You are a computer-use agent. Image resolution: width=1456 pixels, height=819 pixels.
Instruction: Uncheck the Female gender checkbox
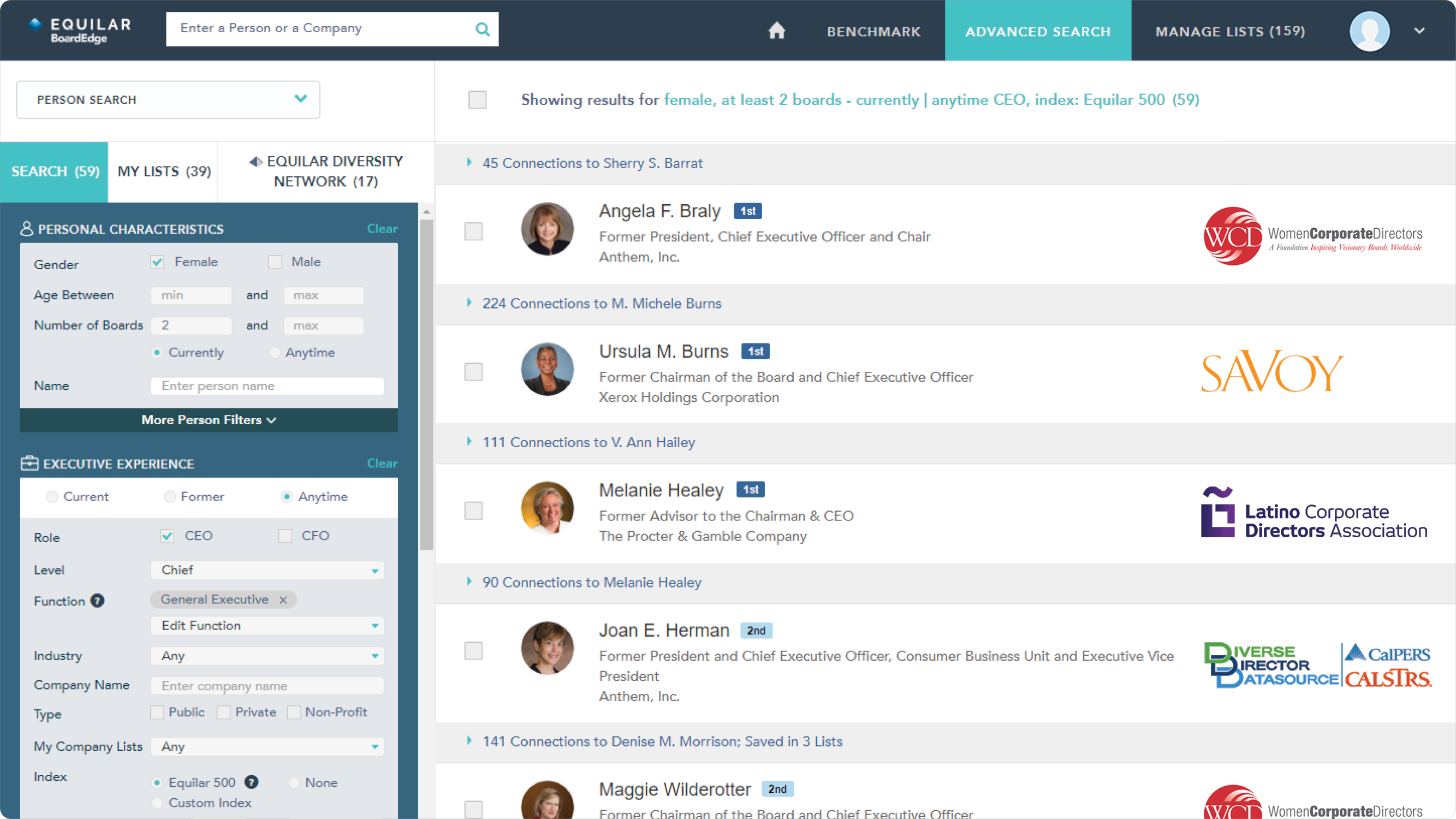pos(157,262)
